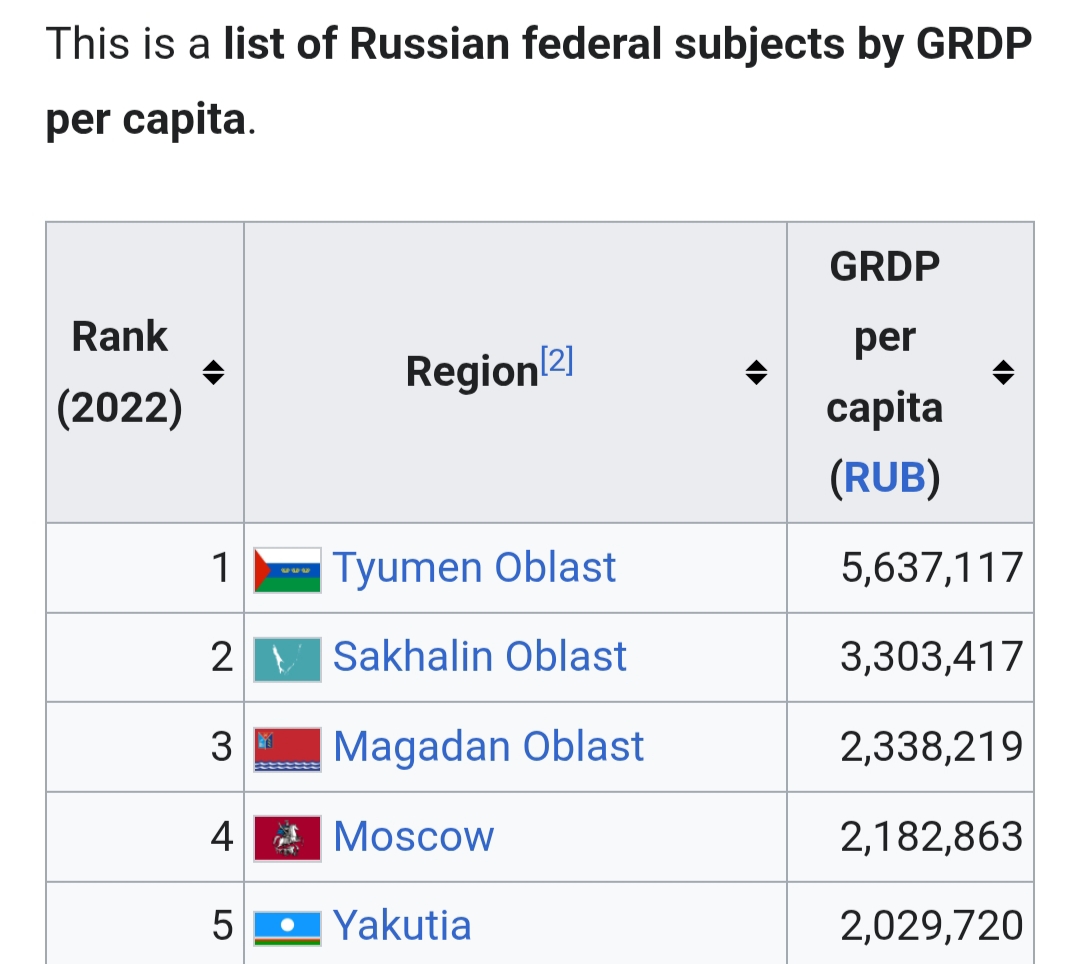Click the Yakutia flag icon

click(x=287, y=927)
